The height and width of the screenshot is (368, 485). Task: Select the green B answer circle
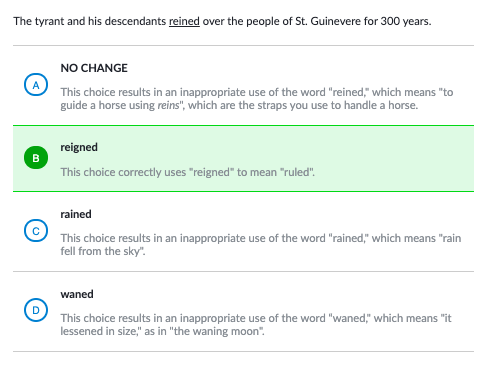[x=36, y=158]
